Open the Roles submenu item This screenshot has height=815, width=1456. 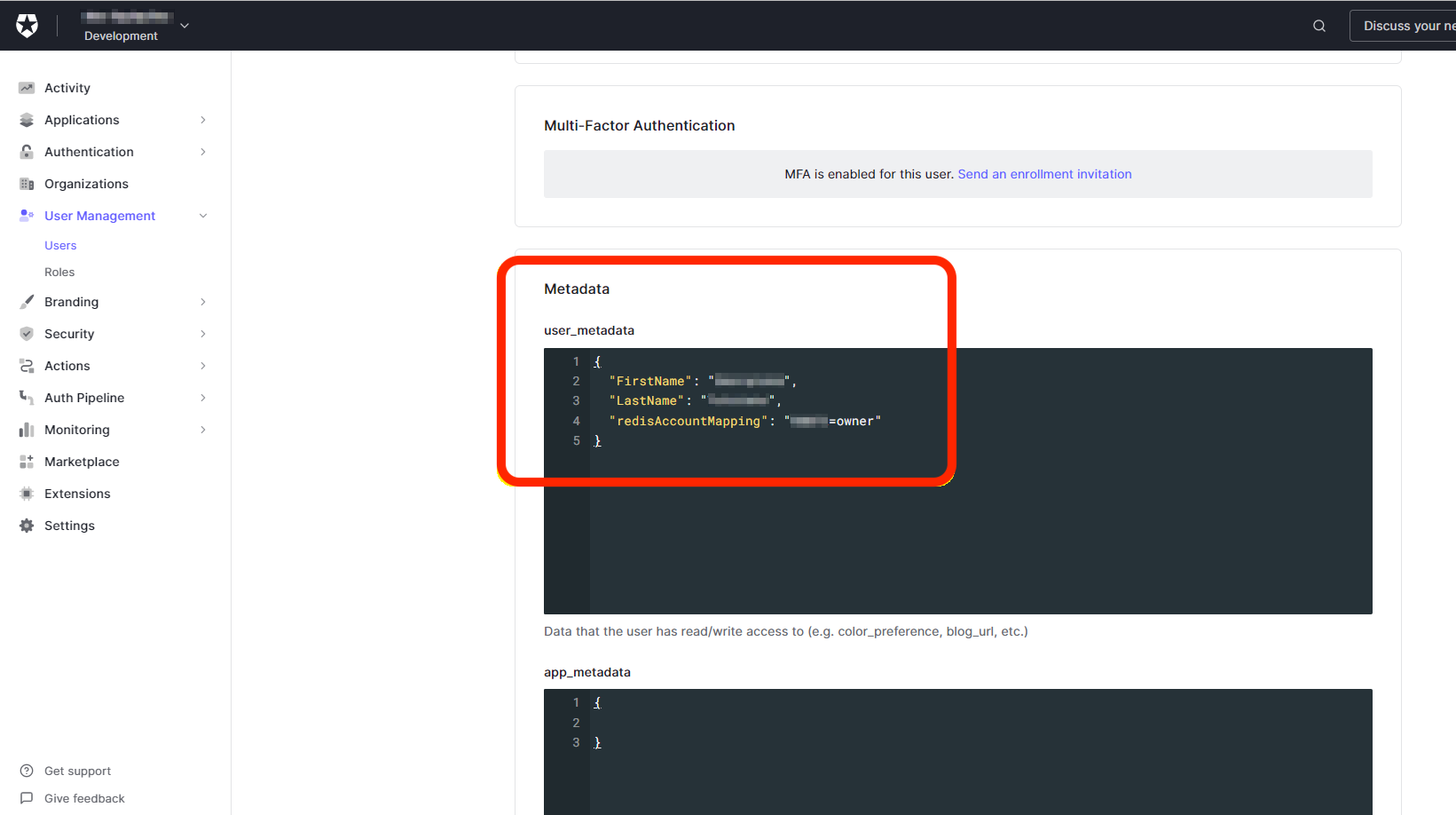[59, 272]
